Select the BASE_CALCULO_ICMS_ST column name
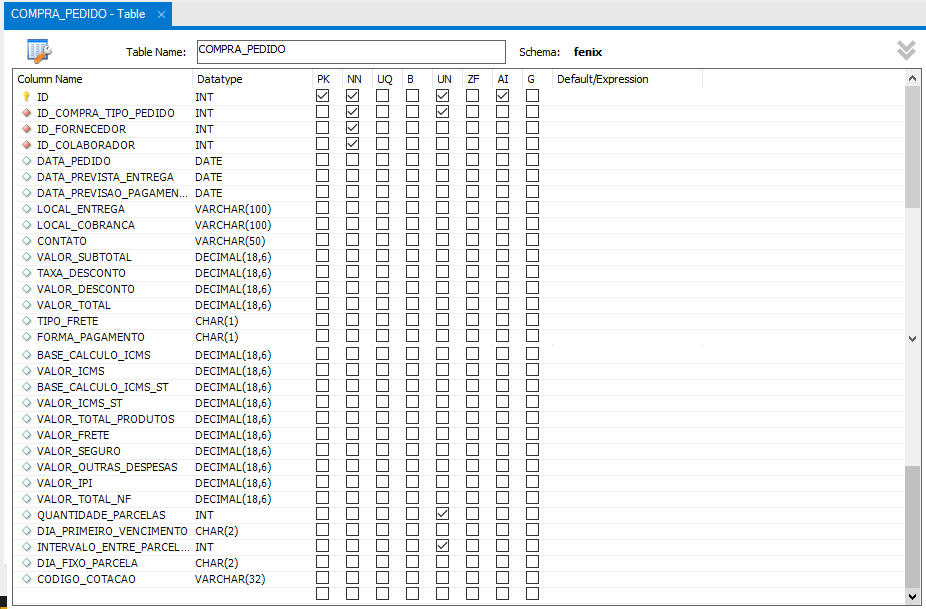 (103, 387)
